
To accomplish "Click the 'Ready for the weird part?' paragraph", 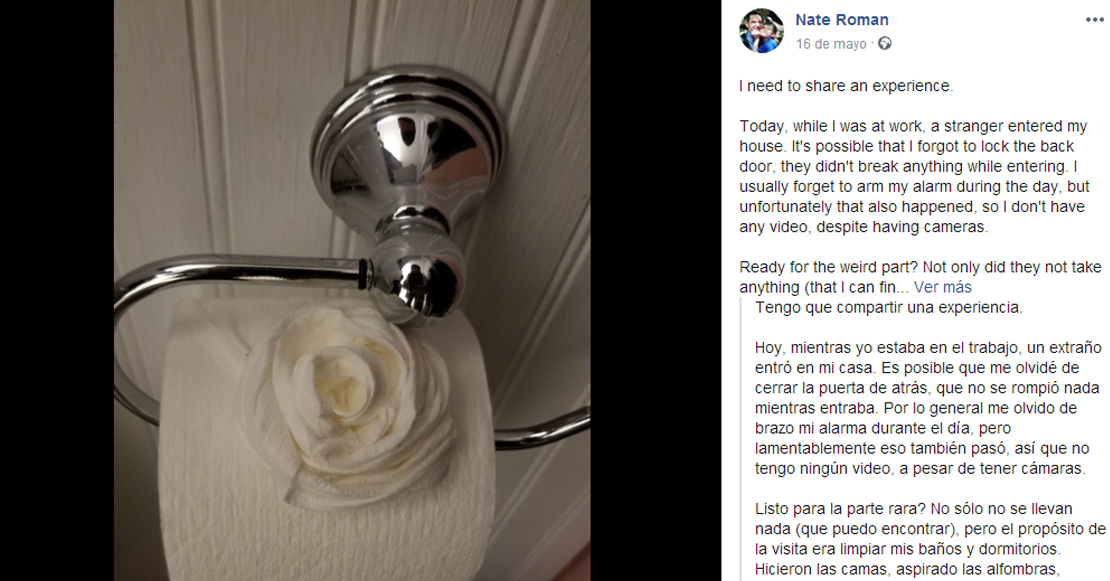I will click(920, 277).
